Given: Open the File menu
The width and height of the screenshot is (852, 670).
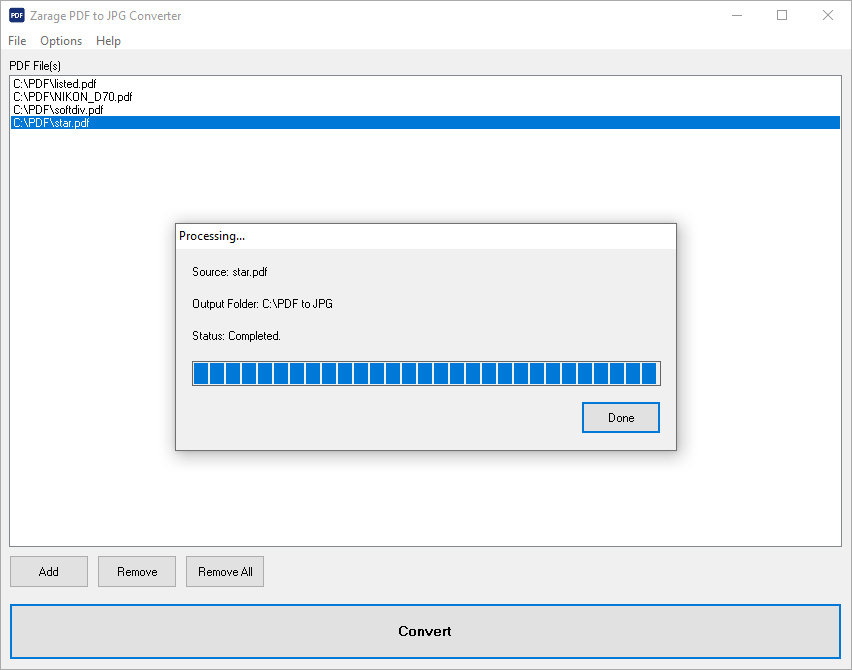Looking at the screenshot, I should [17, 41].
